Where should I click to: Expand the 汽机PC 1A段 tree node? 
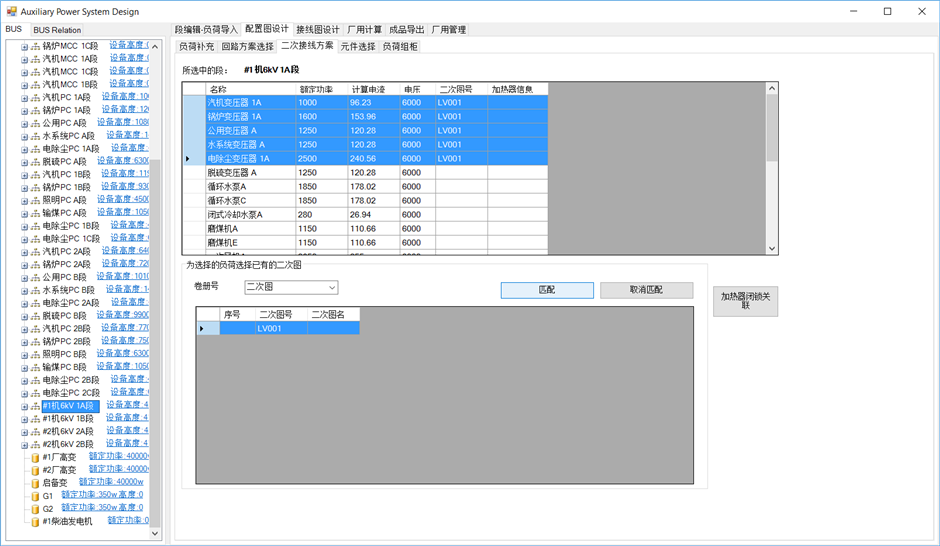tap(25, 98)
